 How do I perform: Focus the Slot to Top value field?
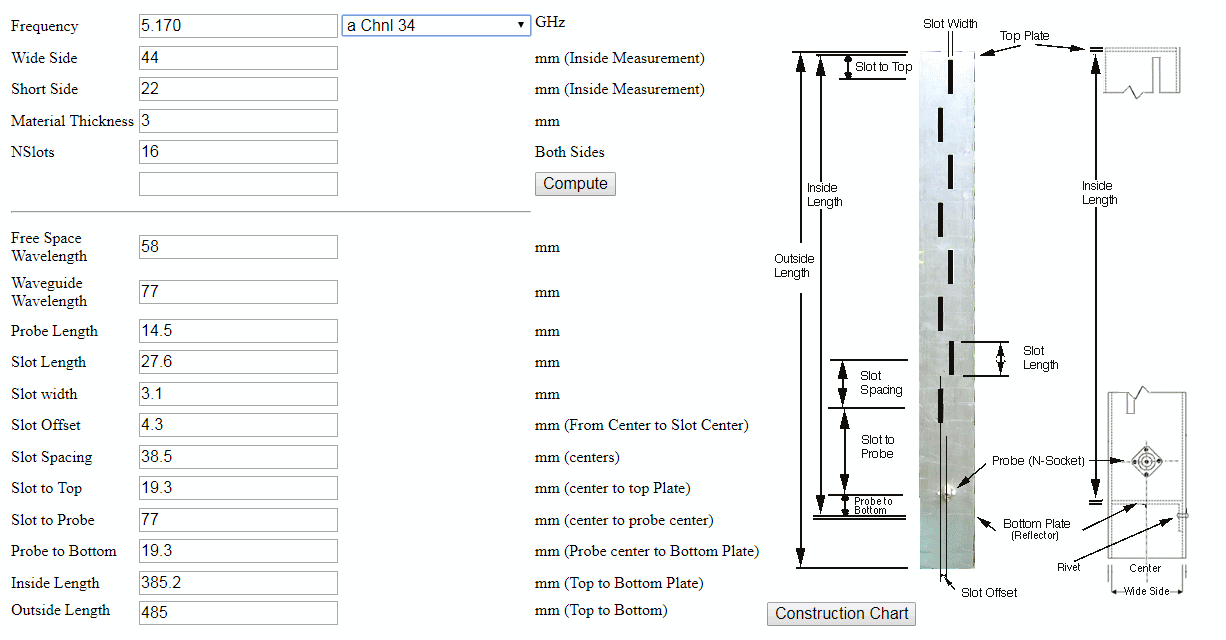[238, 488]
